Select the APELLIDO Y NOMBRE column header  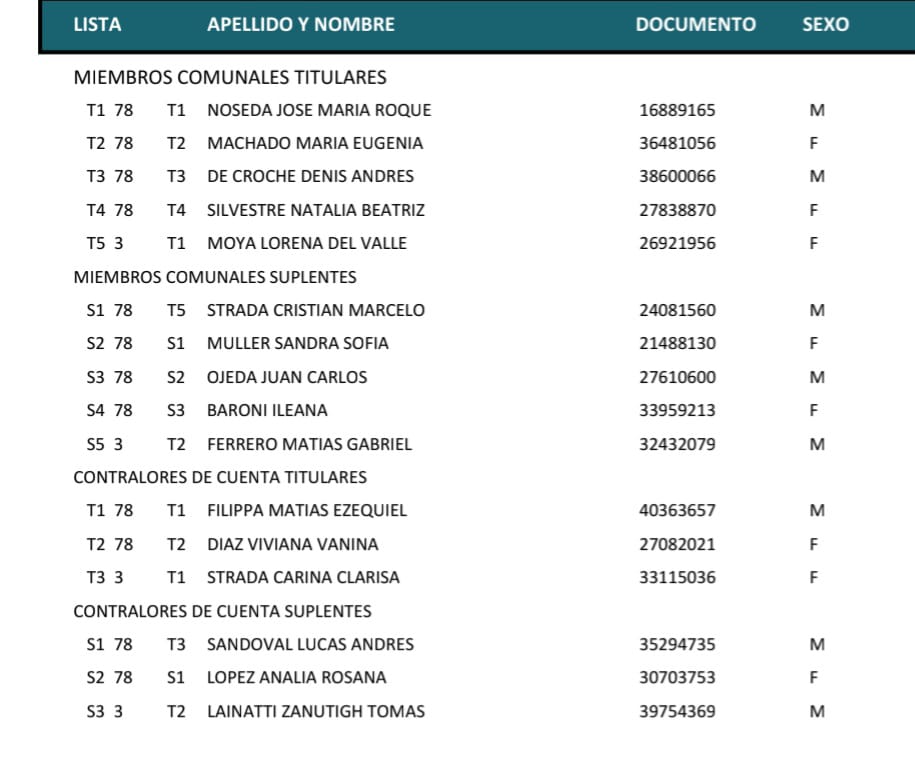(300, 25)
